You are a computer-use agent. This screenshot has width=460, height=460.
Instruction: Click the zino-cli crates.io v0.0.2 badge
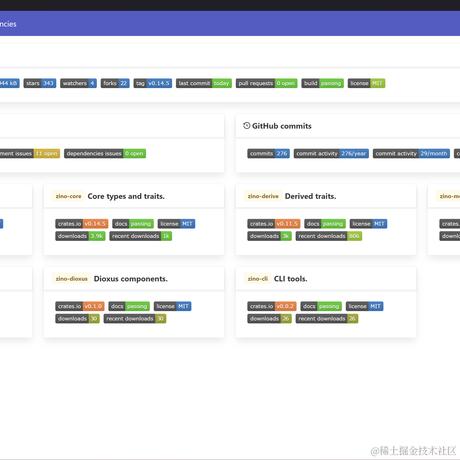pos(272,306)
